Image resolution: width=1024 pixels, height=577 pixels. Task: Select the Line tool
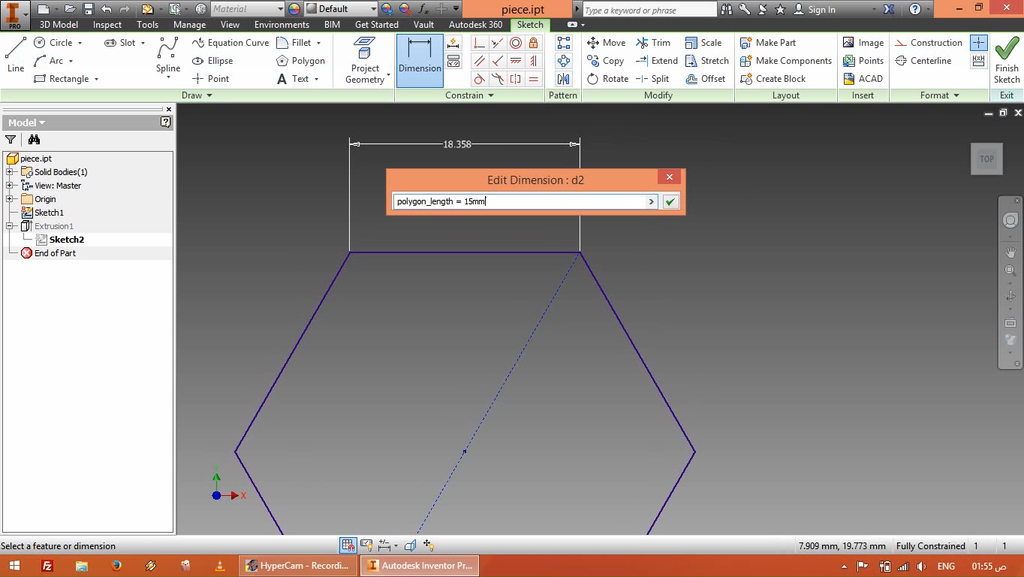pos(15,55)
